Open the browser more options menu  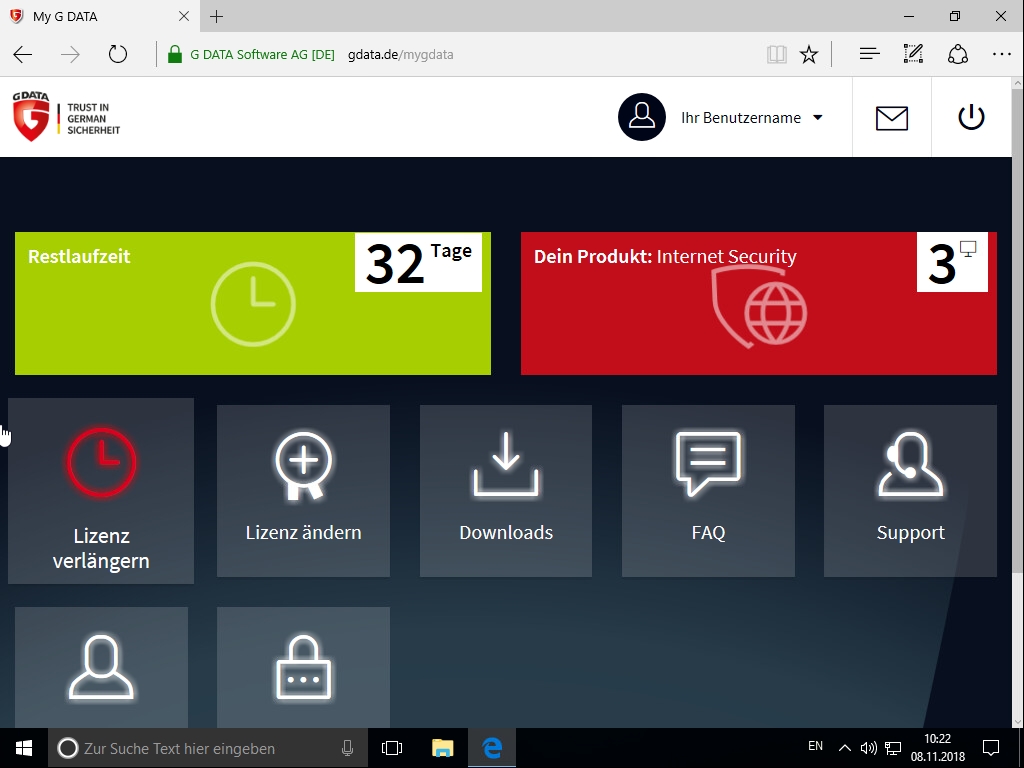pyautogui.click(x=1001, y=54)
